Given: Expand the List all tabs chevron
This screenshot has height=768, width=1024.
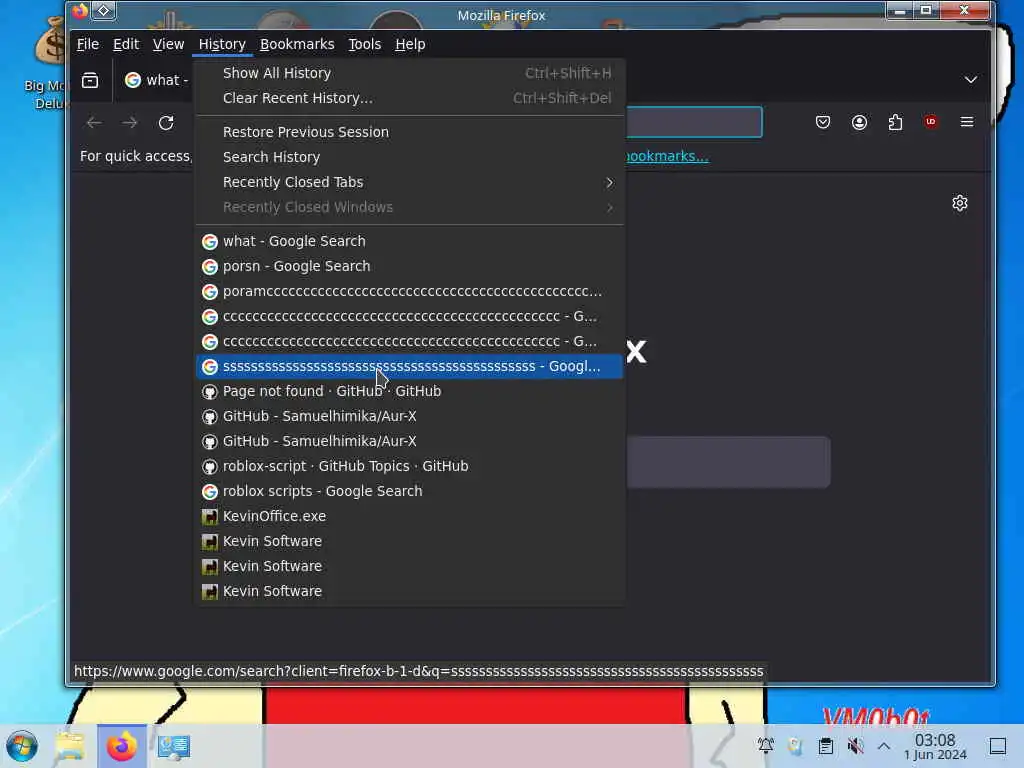Looking at the screenshot, I should pyautogui.click(x=971, y=80).
